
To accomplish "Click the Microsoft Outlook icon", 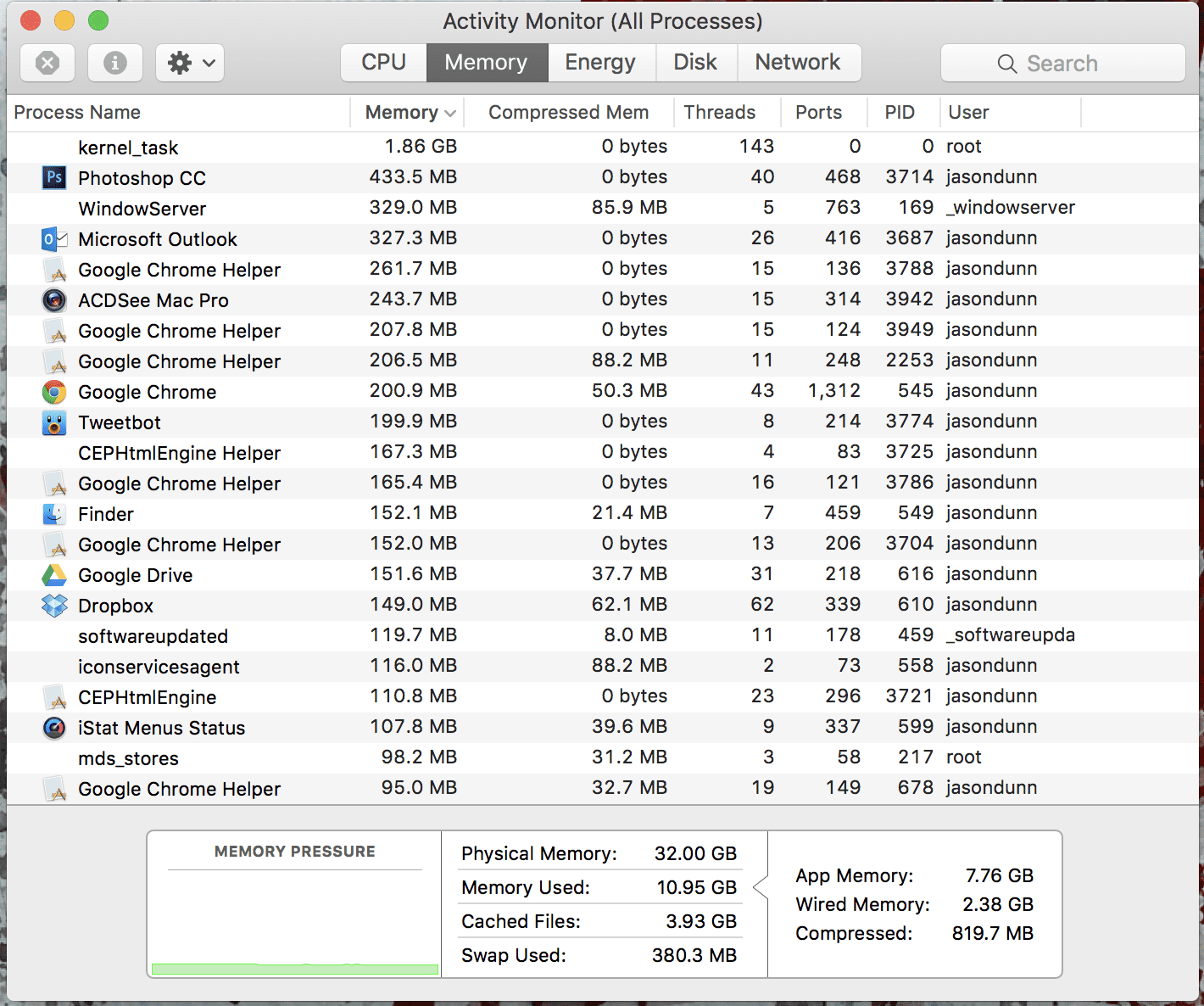I will (54, 239).
